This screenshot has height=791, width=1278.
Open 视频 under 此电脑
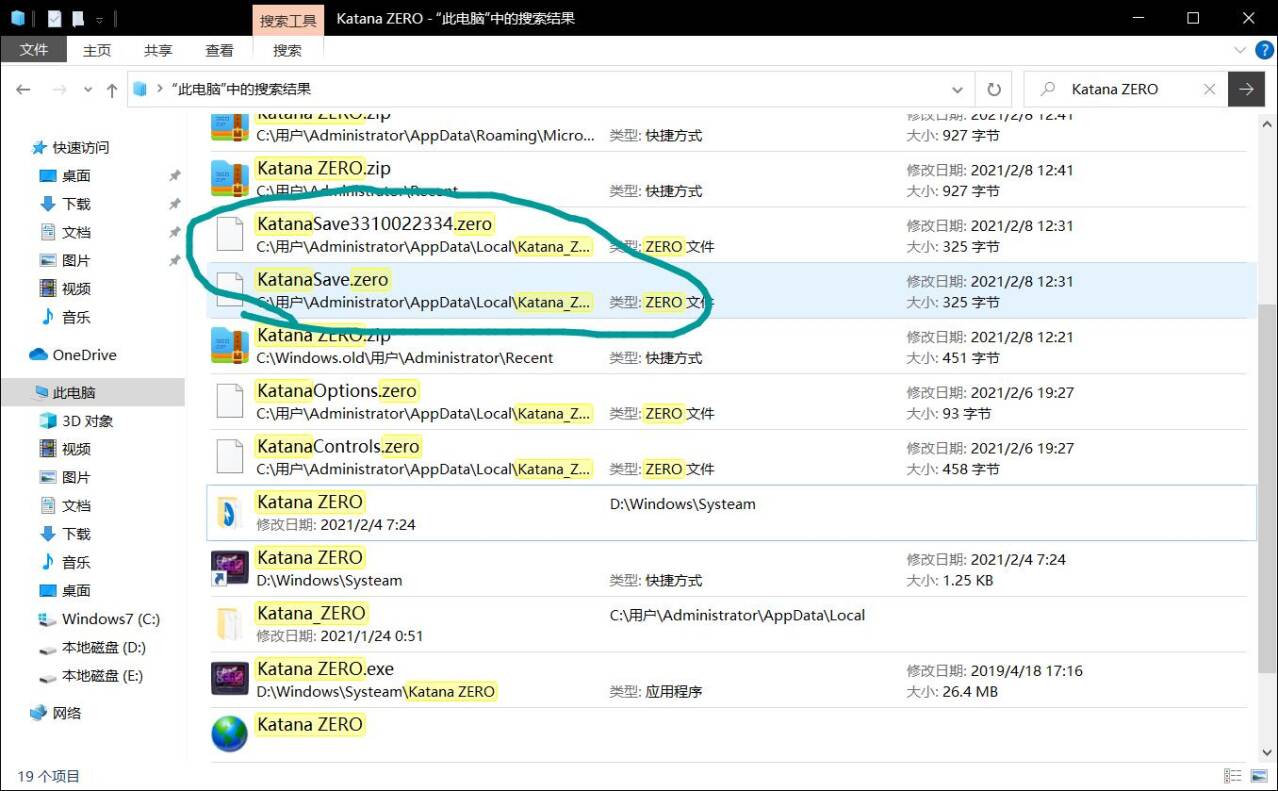tap(76, 449)
